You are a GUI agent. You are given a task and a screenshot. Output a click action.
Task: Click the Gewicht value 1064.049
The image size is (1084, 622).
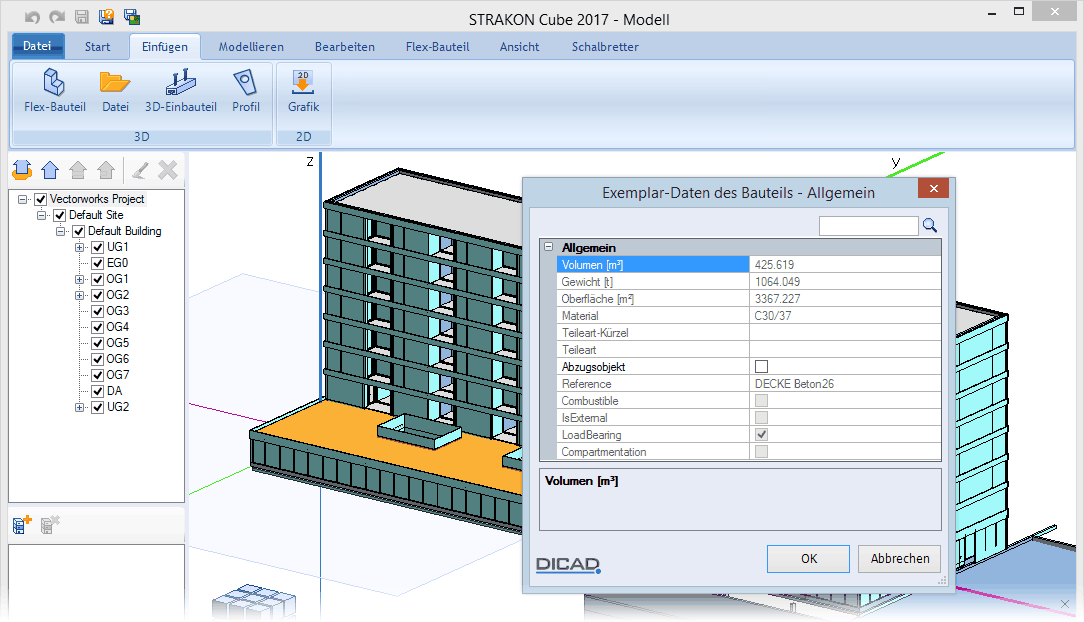coord(777,282)
